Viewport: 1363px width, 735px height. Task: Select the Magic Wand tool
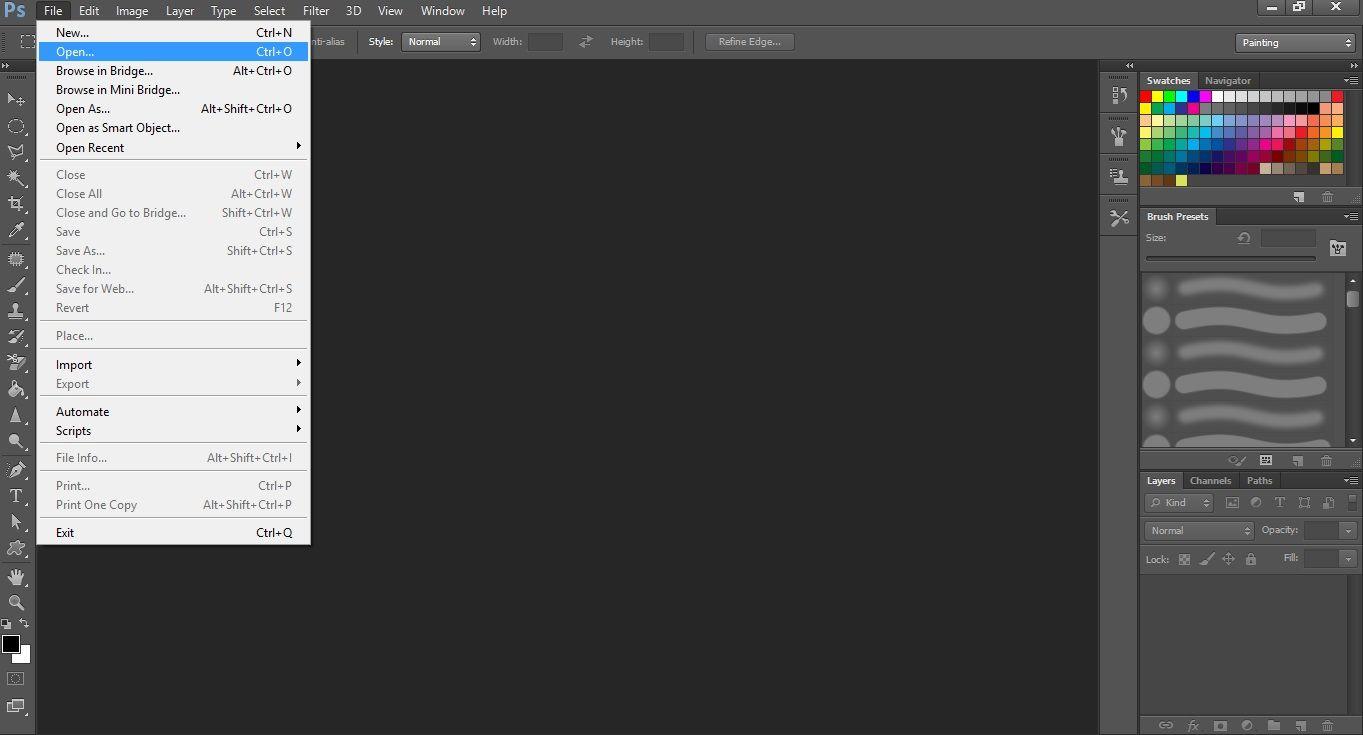(16, 178)
